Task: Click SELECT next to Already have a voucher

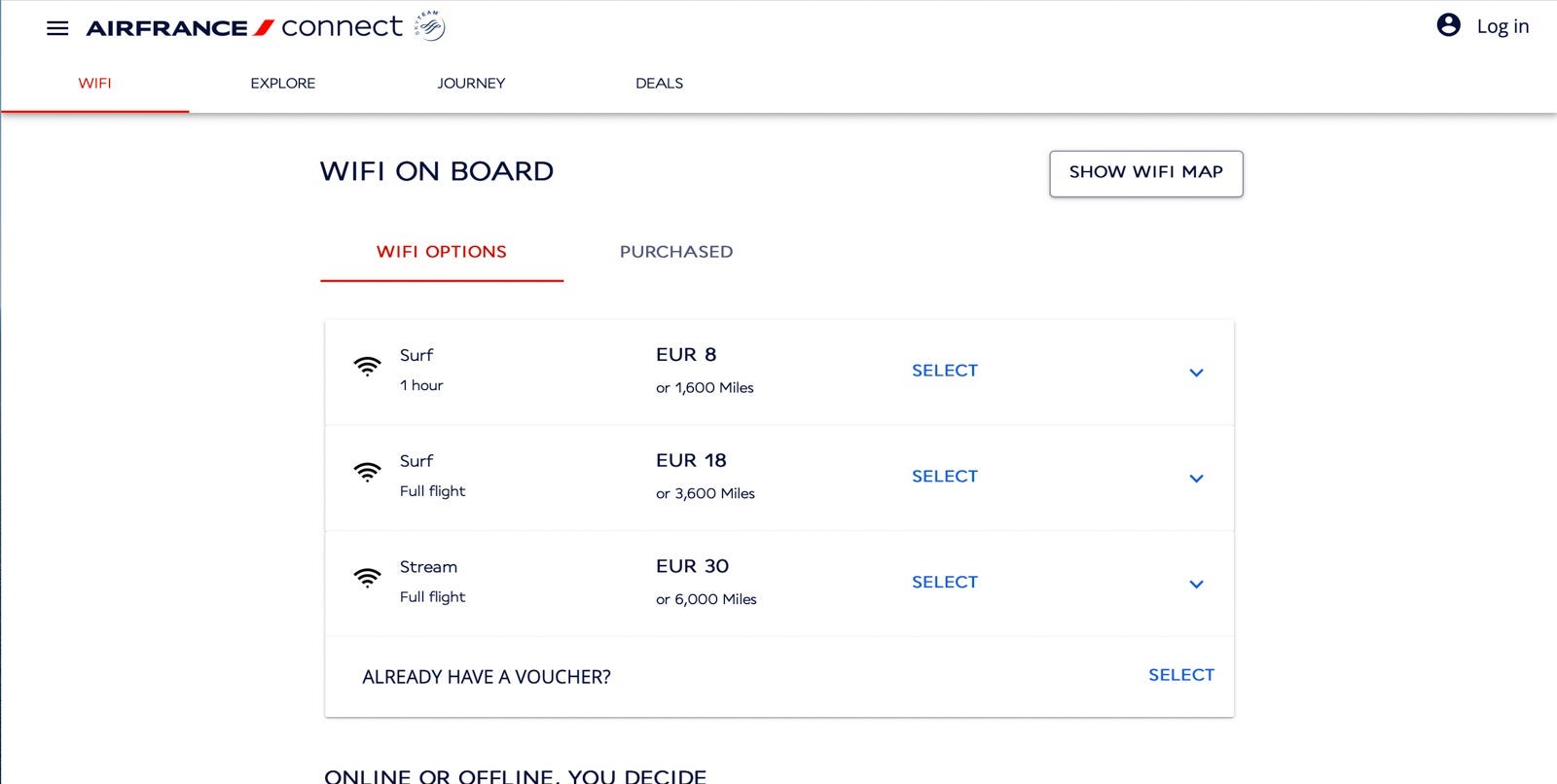Action: [1180, 675]
